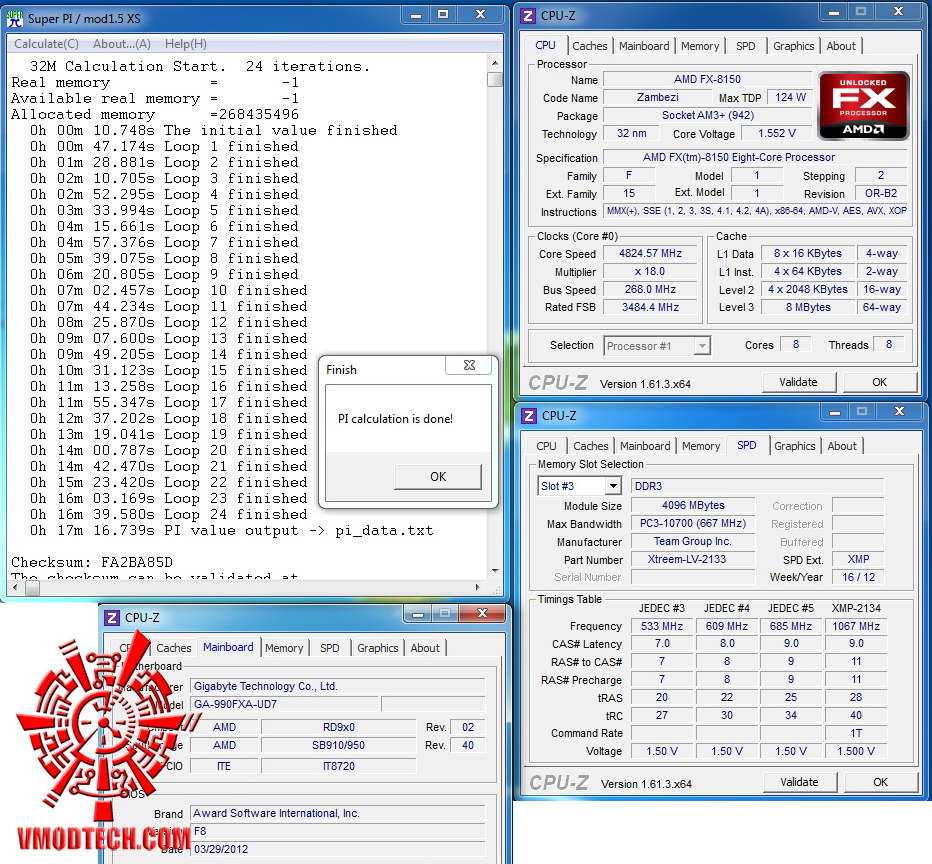This screenshot has height=864, width=932.
Task: Click the Specification field AMD FX(tm)-8150
Action: click(755, 157)
